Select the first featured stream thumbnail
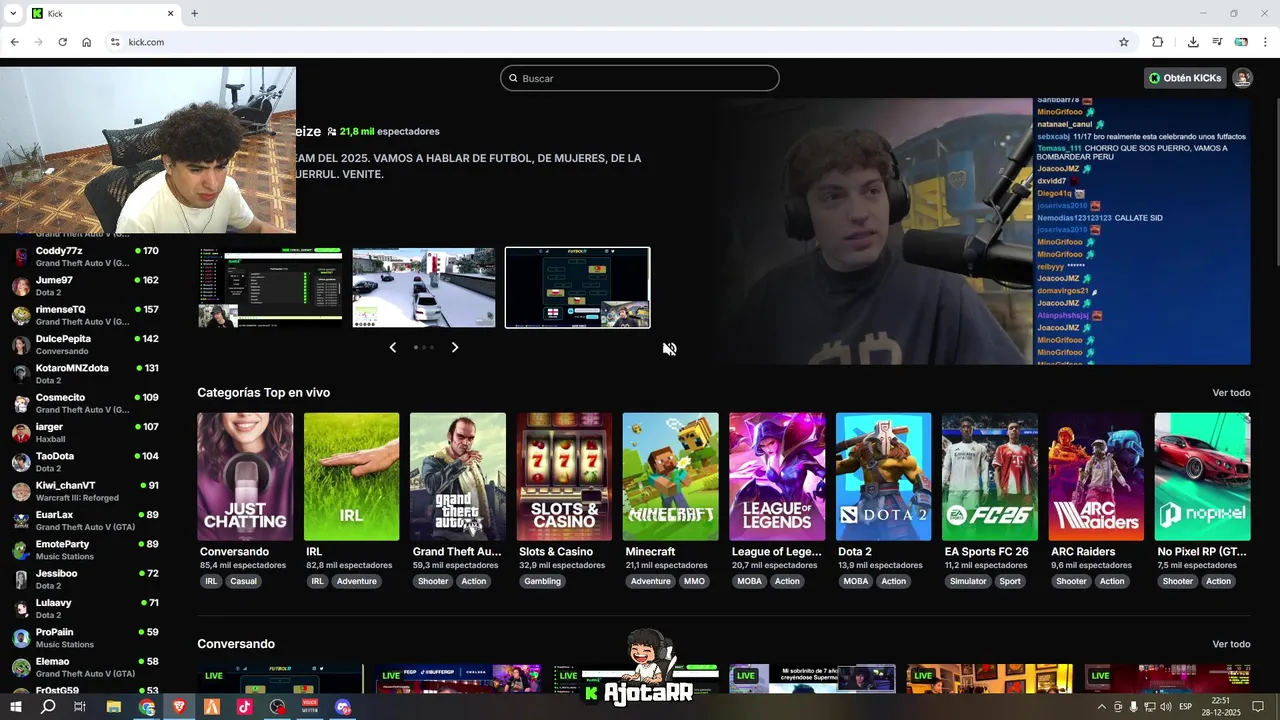The height and width of the screenshot is (720, 1280). [x=269, y=288]
